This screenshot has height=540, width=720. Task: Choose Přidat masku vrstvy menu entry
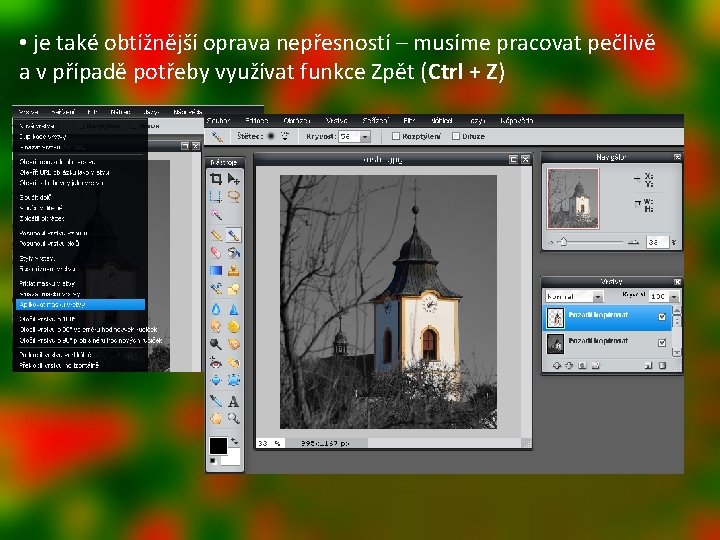(47, 283)
